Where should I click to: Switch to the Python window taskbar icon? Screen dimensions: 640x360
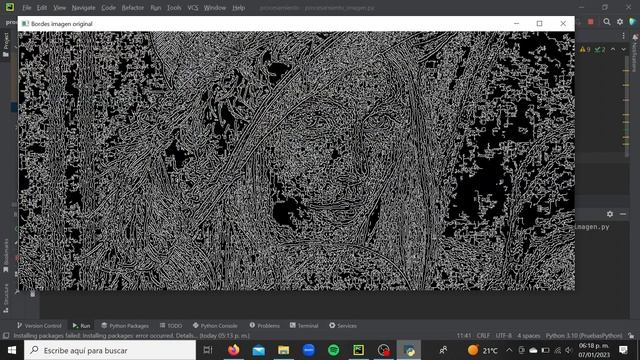tap(409, 350)
